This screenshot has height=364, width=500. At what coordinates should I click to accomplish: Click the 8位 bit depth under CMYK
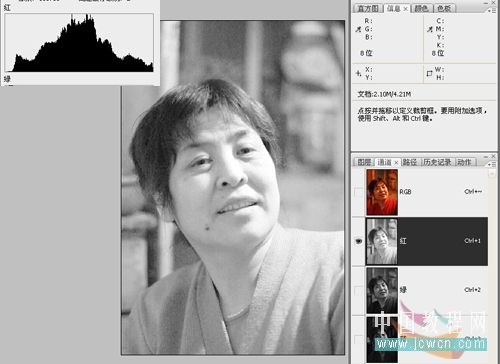coord(438,53)
